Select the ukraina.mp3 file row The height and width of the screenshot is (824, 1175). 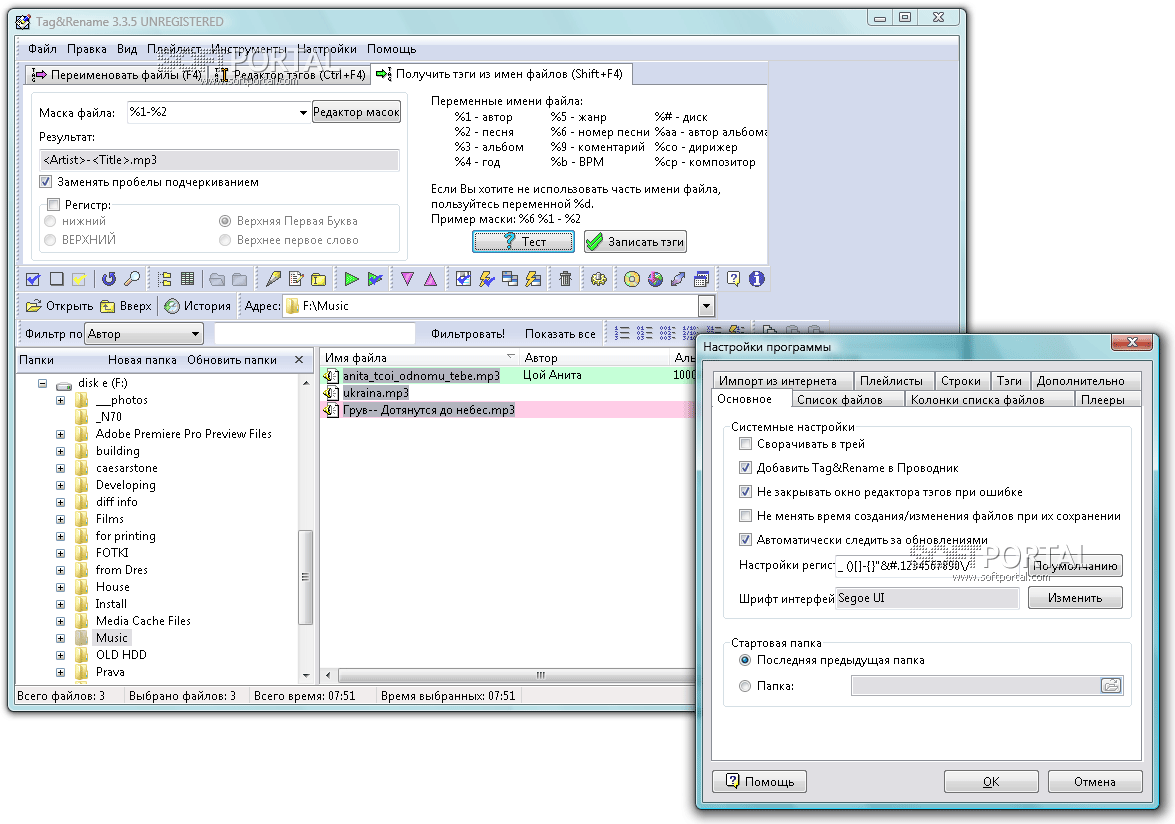[x=375, y=393]
